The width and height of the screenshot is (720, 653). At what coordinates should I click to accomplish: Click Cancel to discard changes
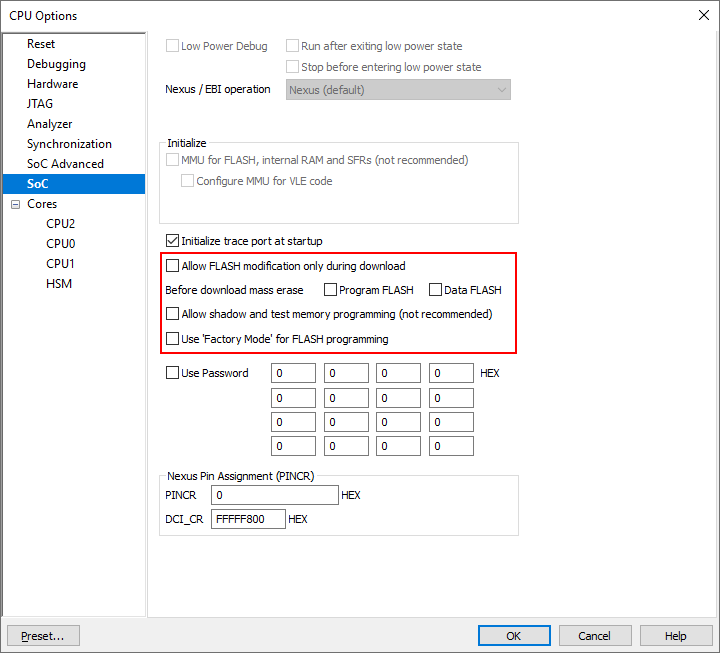594,636
